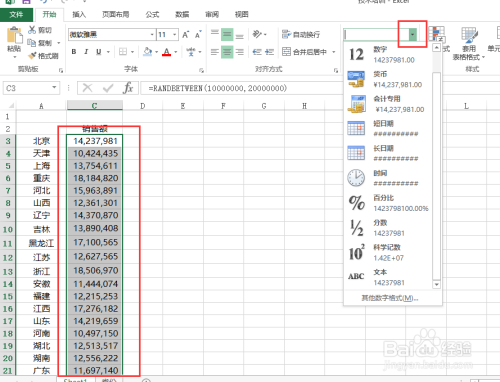Choose the Percentage format option
500x382 pixels.
[388, 203]
